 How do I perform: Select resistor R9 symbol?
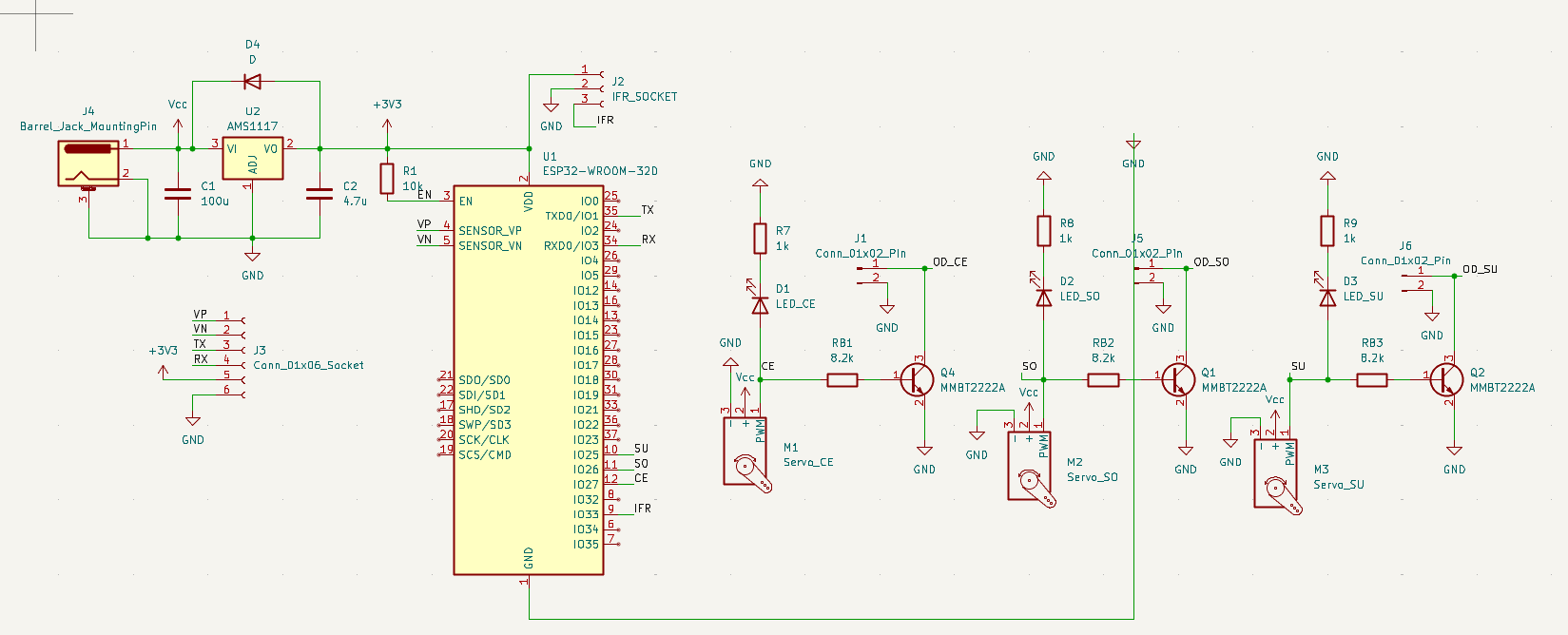[1327, 231]
